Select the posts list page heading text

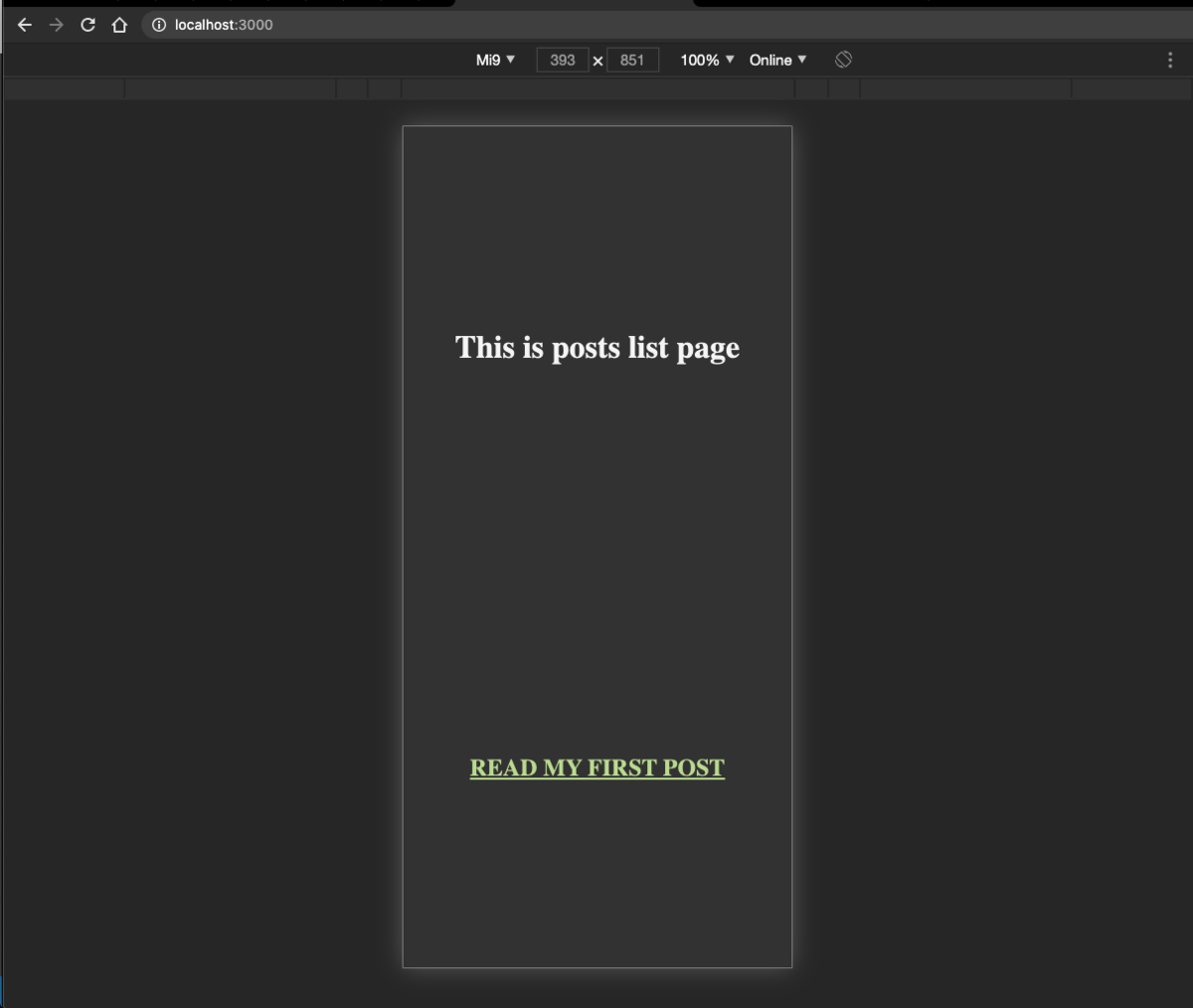[596, 347]
